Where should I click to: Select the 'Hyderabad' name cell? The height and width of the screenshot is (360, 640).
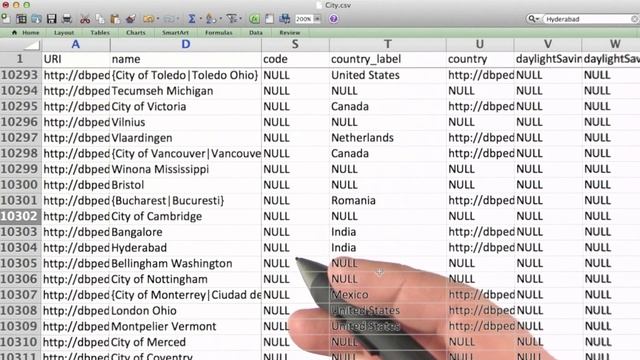(186, 248)
